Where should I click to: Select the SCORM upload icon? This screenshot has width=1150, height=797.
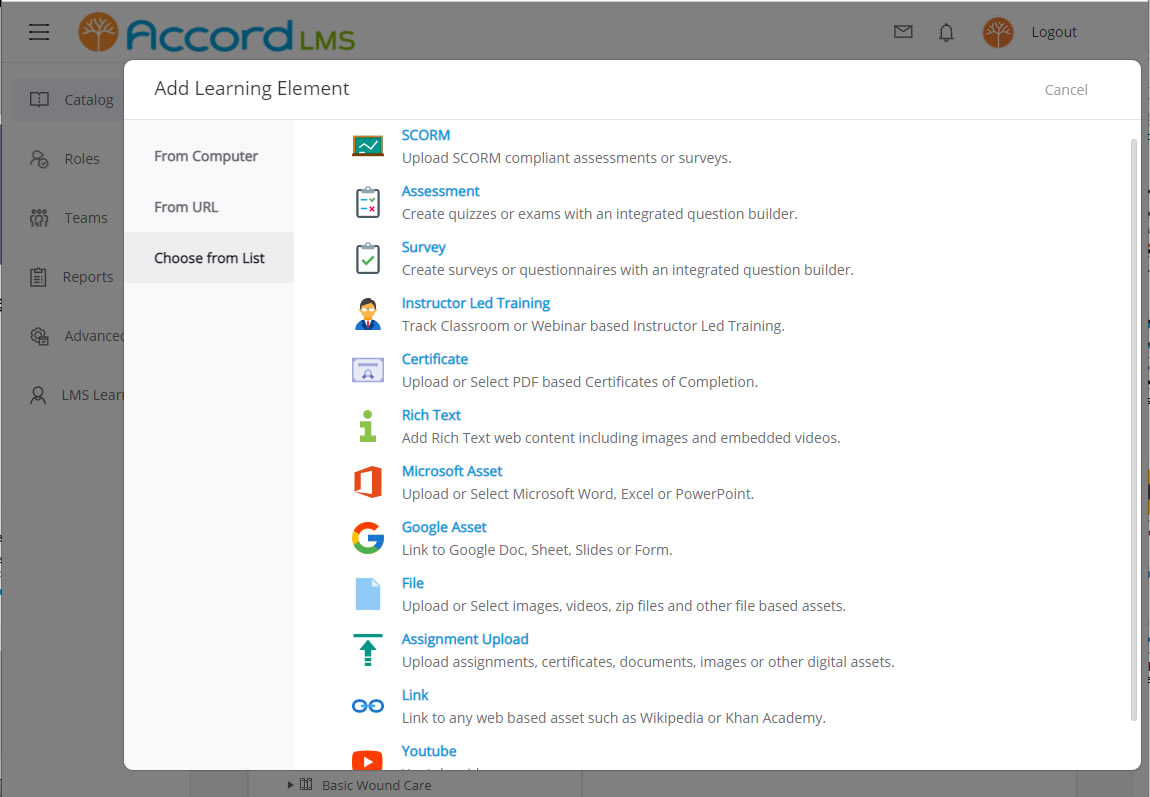pos(367,144)
